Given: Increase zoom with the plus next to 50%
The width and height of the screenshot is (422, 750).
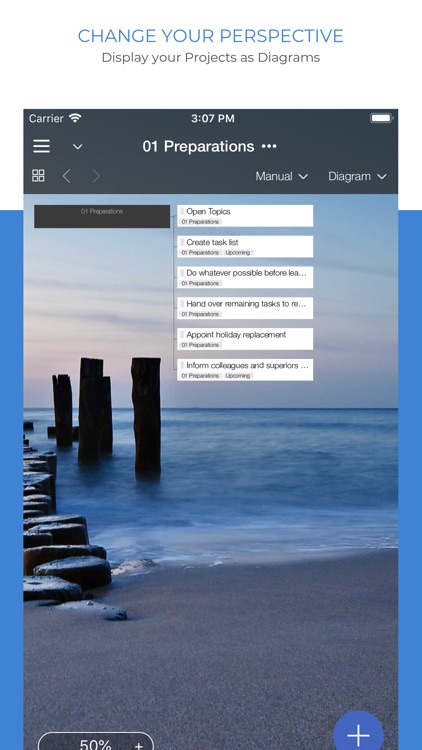Looking at the screenshot, I should click(139, 745).
